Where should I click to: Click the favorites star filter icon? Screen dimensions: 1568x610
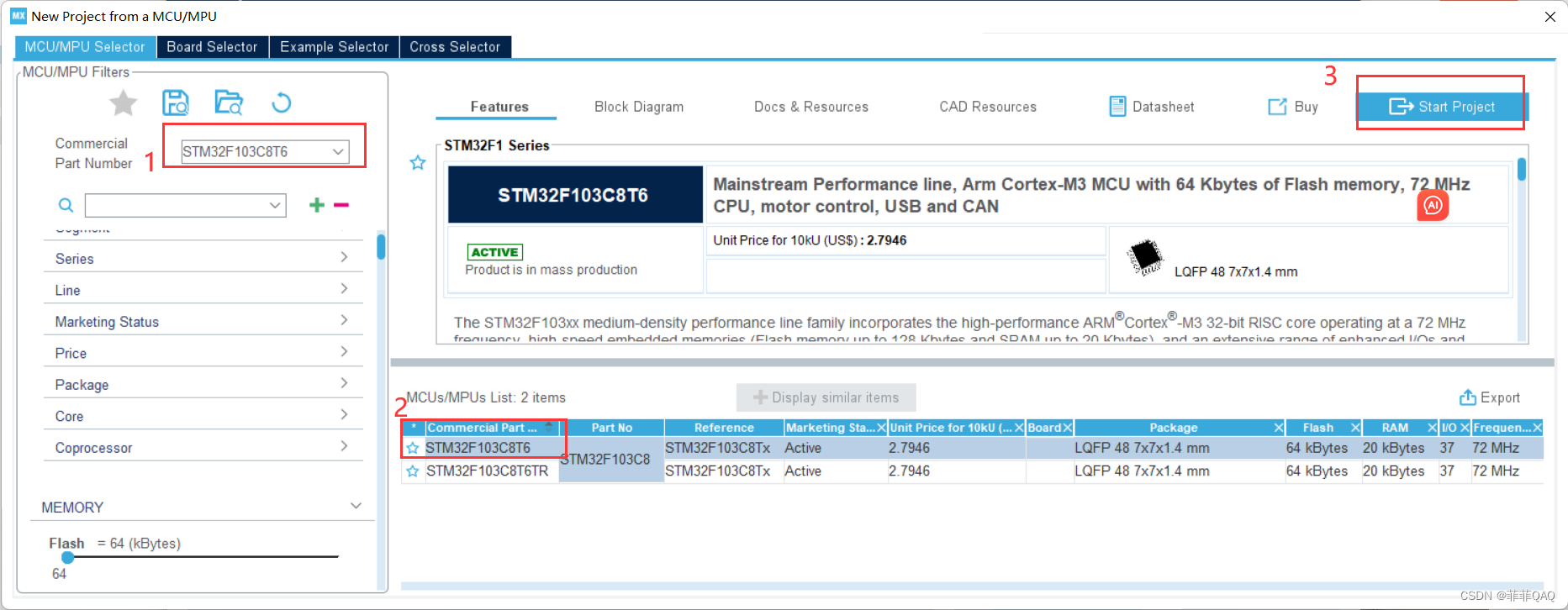[x=124, y=103]
